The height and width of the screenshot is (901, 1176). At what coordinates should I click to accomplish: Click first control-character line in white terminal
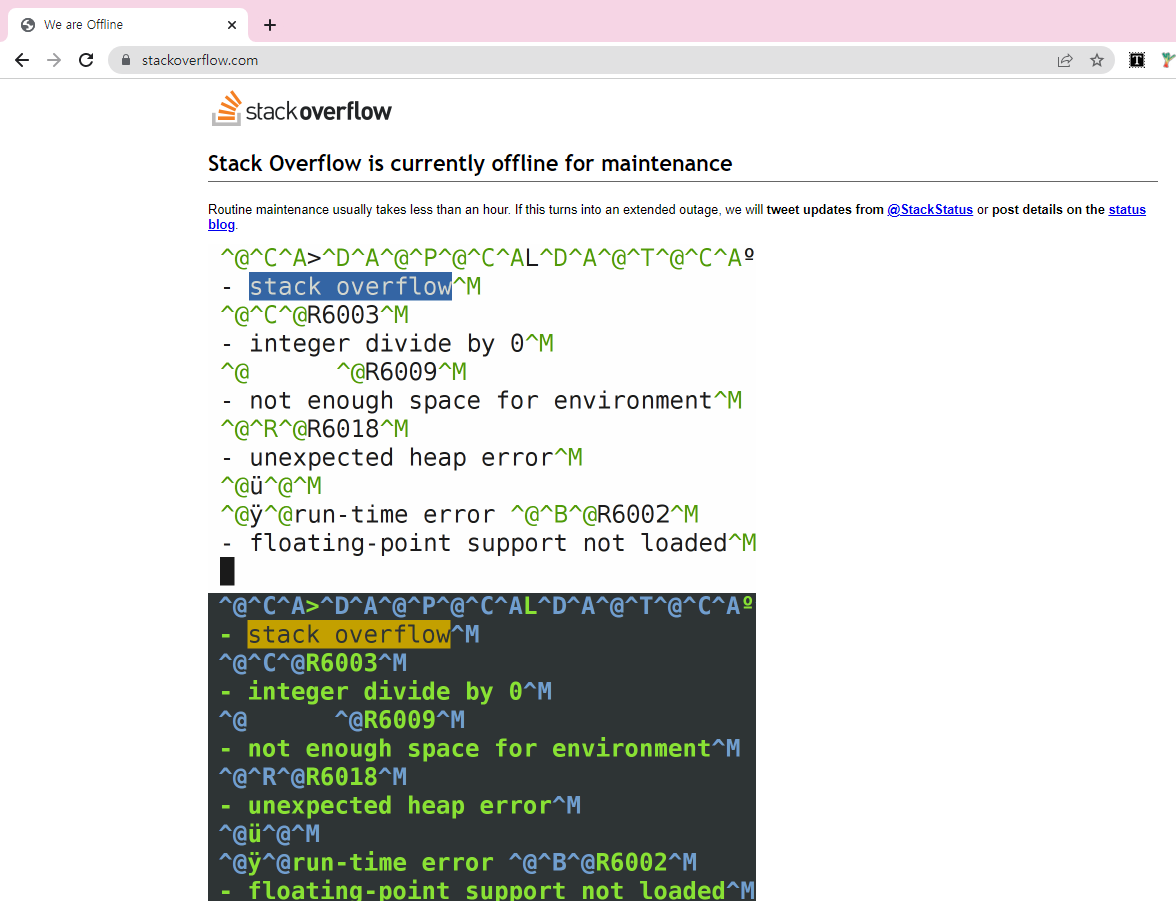tap(488, 258)
